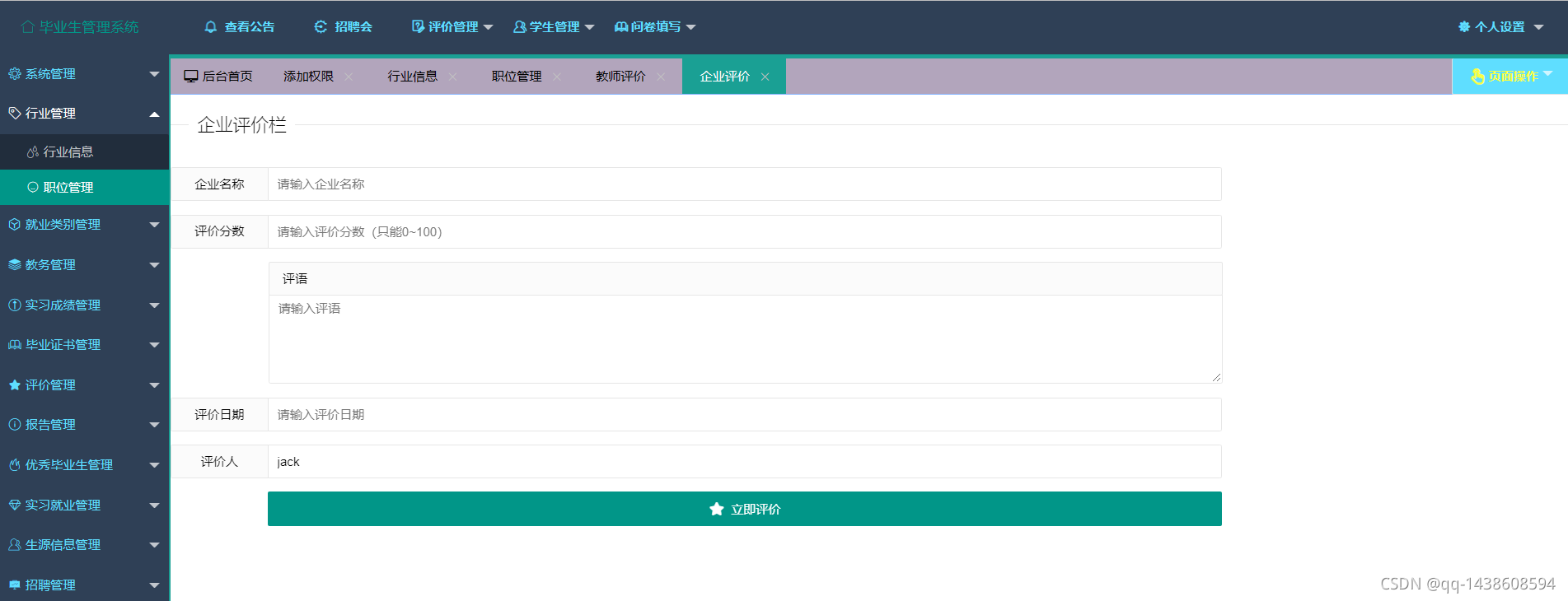Expand the 评价管理 arrow in sidebar

pyautogui.click(x=154, y=385)
